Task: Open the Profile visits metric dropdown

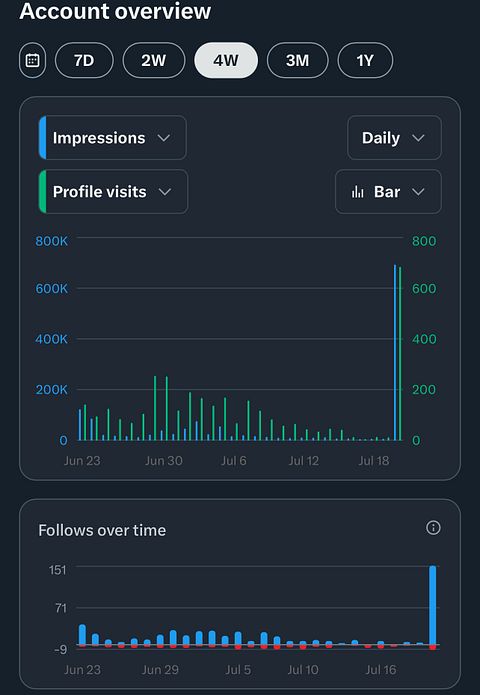Action: pyautogui.click(x=113, y=192)
